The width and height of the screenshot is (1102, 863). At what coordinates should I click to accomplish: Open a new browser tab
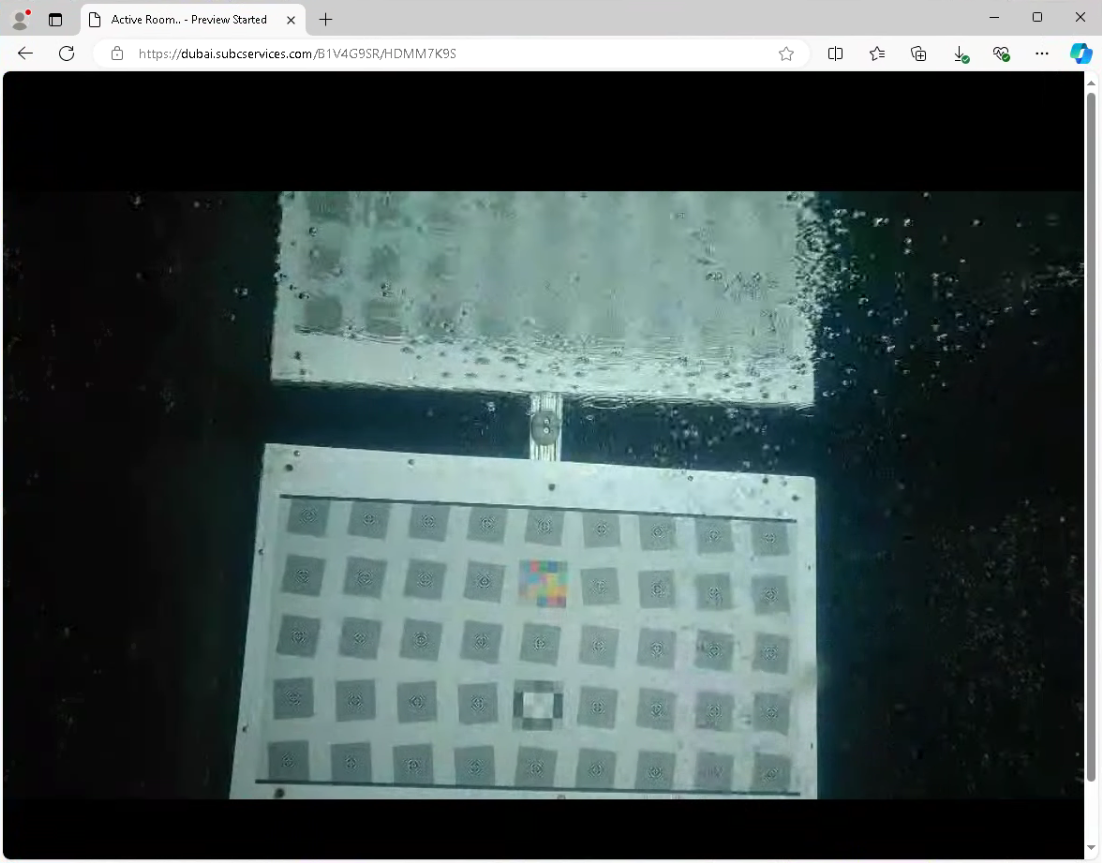point(325,19)
